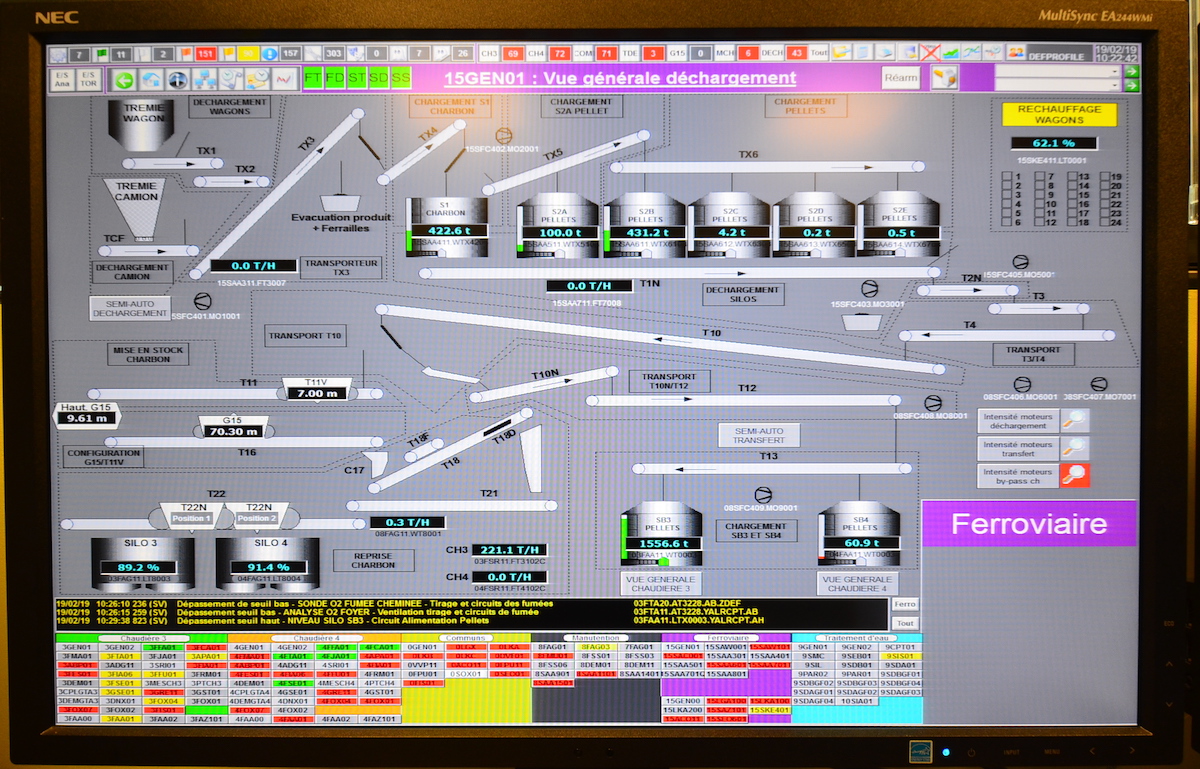Click the motor symbol 15SFC405.MO5001
The height and width of the screenshot is (769, 1200).
[1020, 261]
